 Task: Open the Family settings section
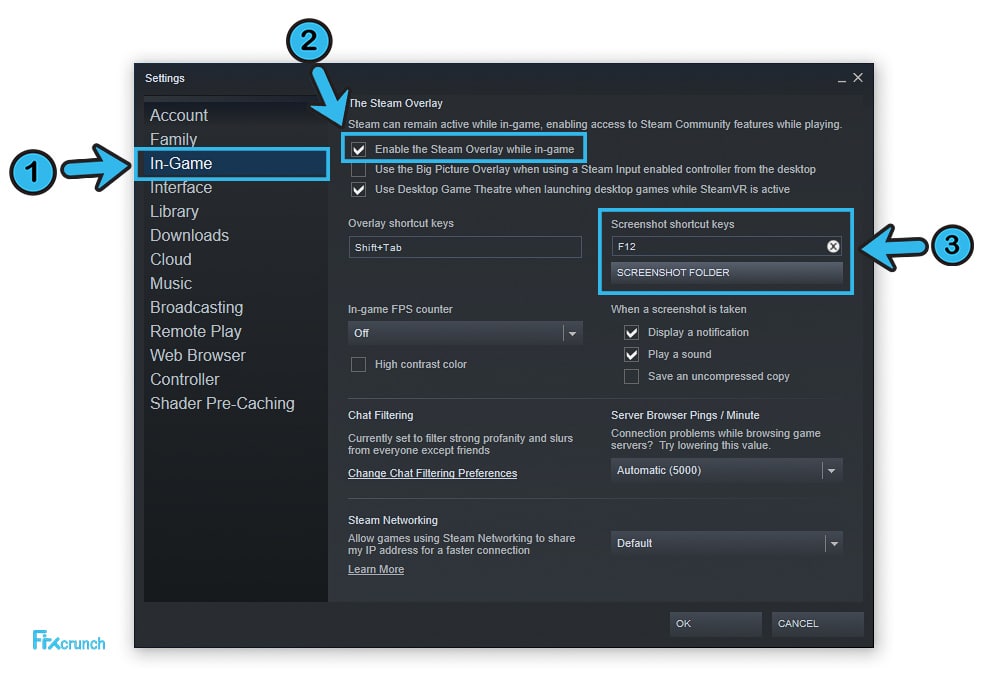173,140
